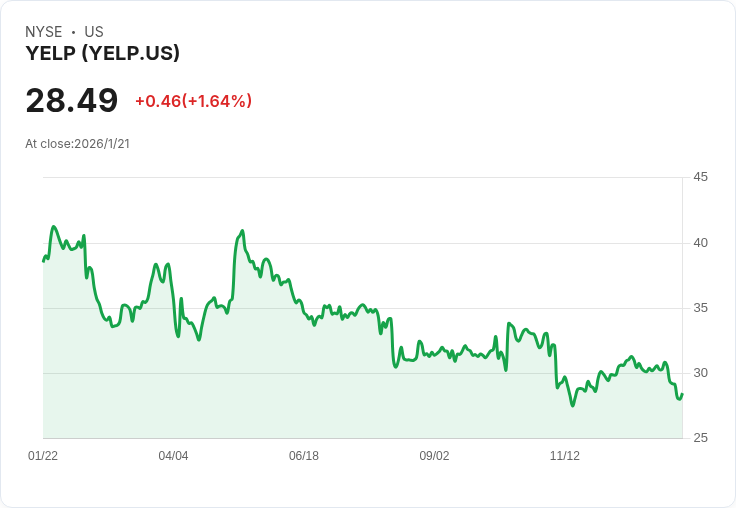Select the 01/22 date on the x-axis
The width and height of the screenshot is (736, 508).
pos(43,456)
